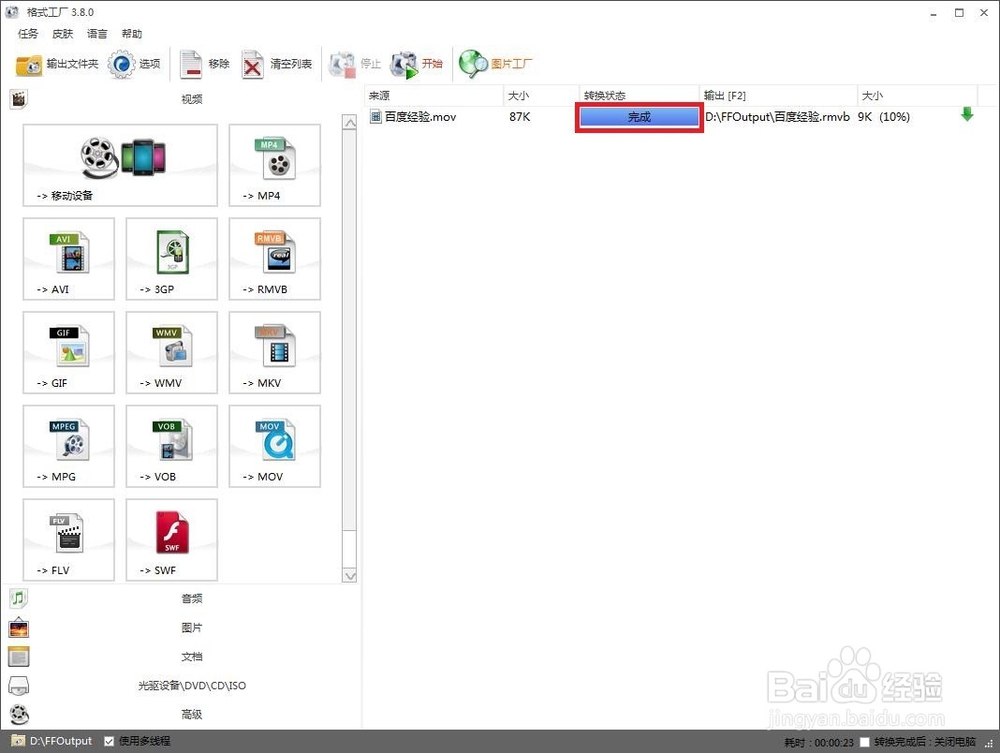1000x753 pixels.
Task: Click scroll-up arrow of format list scrollbar
Action: (x=349, y=122)
